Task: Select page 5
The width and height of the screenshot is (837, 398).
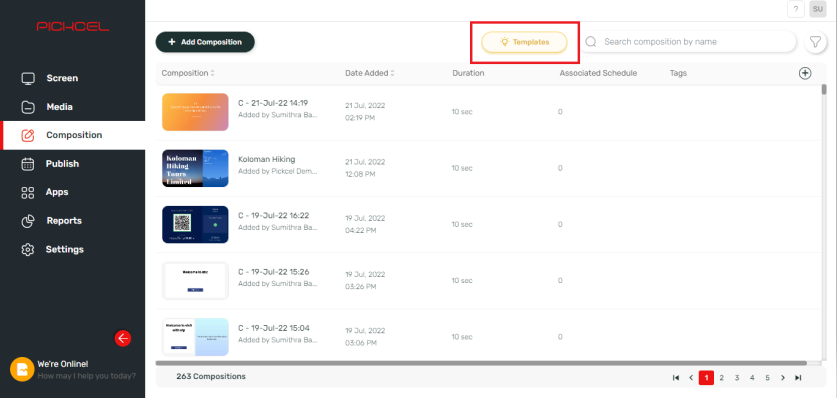Action: pyautogui.click(x=767, y=378)
